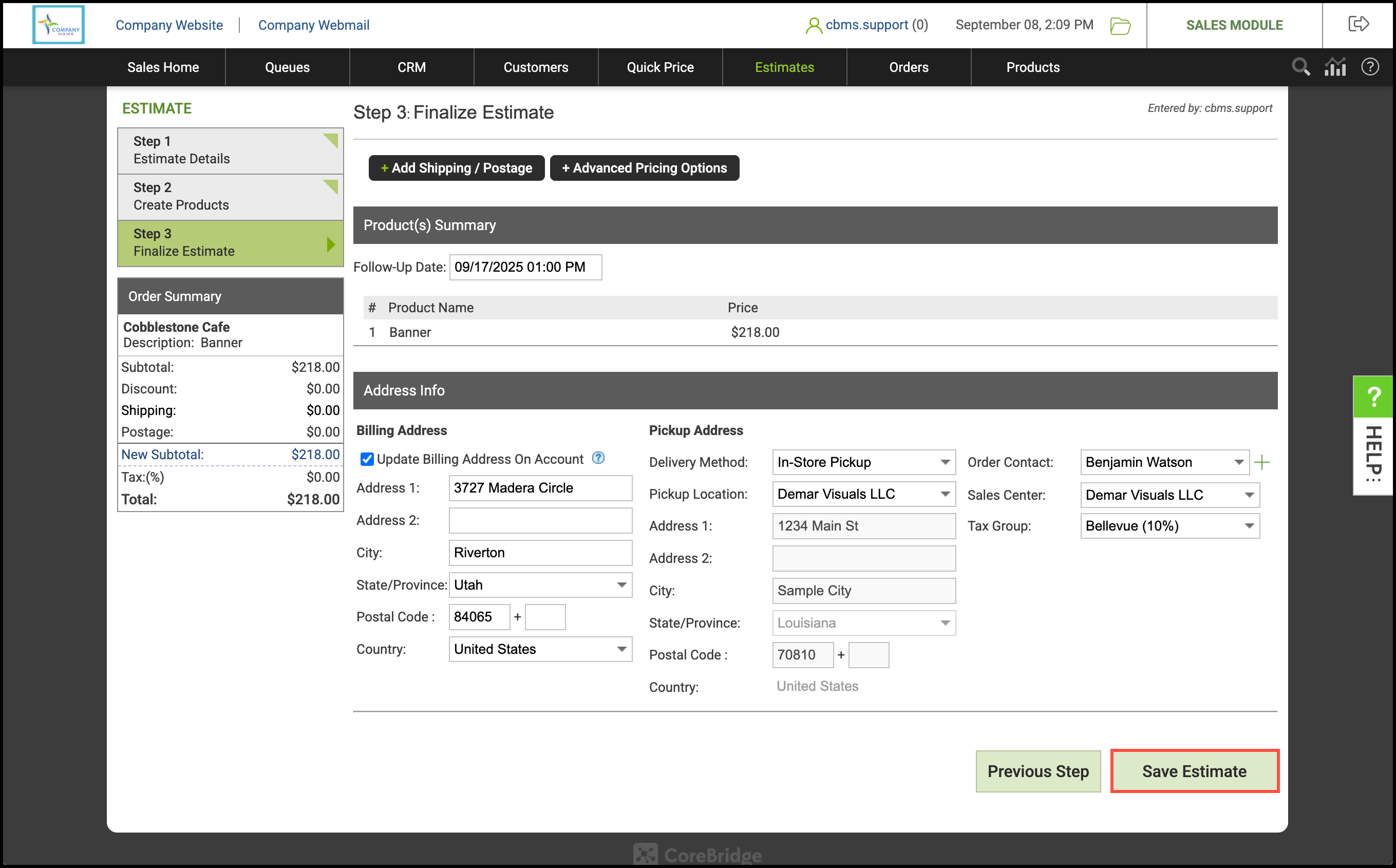
Task: Click the user profile icon beside cbms.support
Action: (x=814, y=25)
